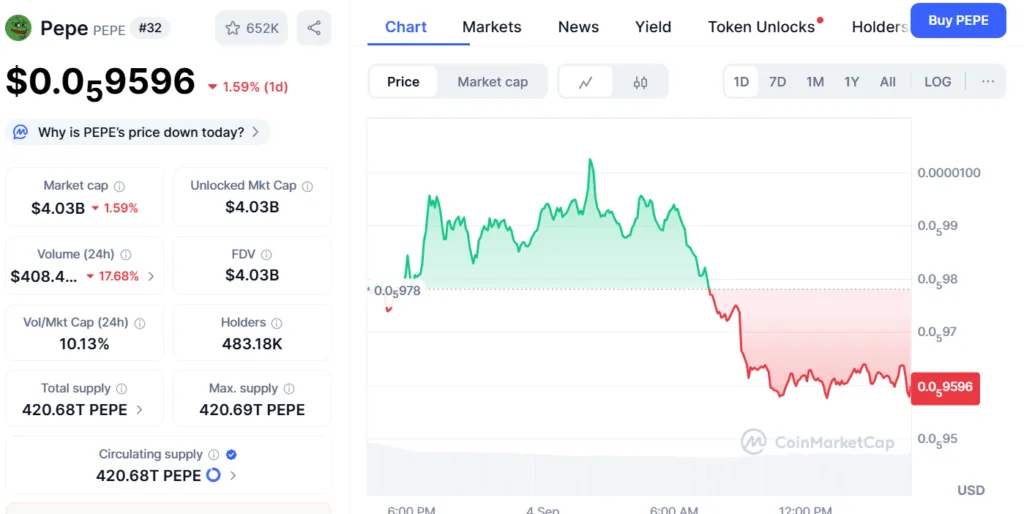Open the chart more options ellipsis

pyautogui.click(x=988, y=82)
